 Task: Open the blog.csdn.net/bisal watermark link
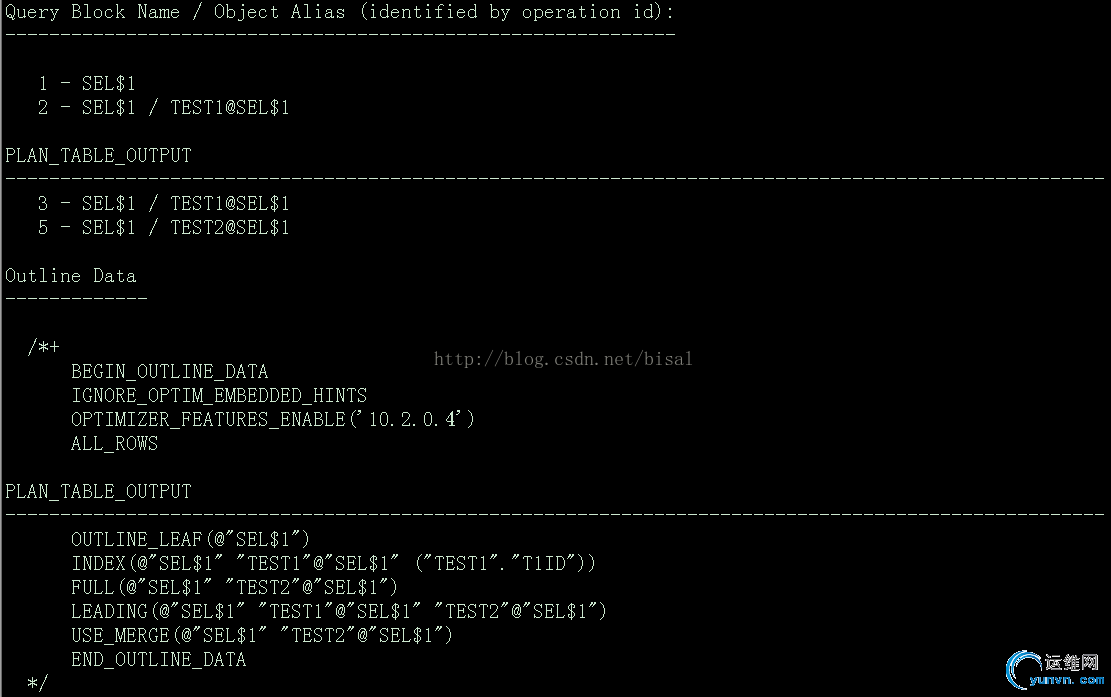pyautogui.click(x=563, y=359)
